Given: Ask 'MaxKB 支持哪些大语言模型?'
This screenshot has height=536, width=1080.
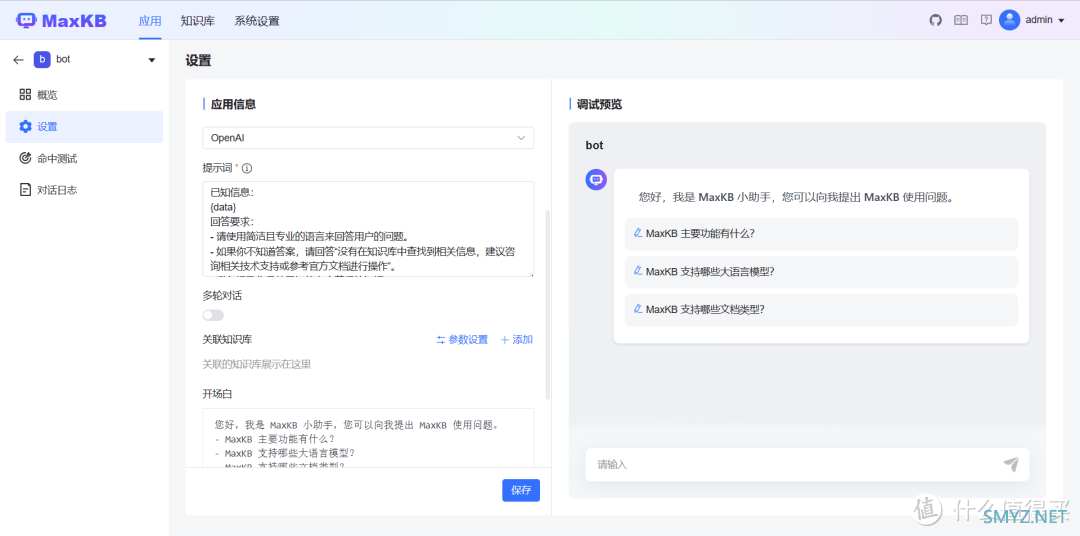Looking at the screenshot, I should pos(821,271).
